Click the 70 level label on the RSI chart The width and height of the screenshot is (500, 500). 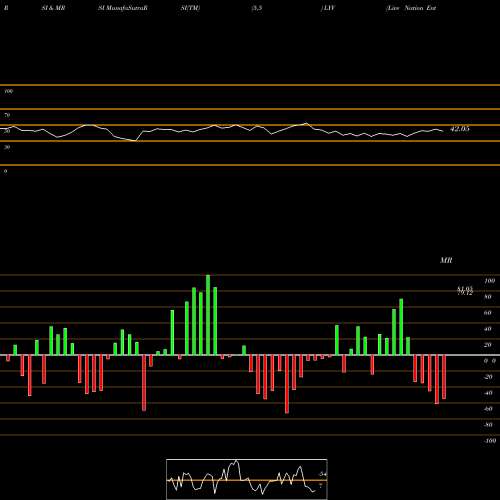pyautogui.click(x=7, y=115)
